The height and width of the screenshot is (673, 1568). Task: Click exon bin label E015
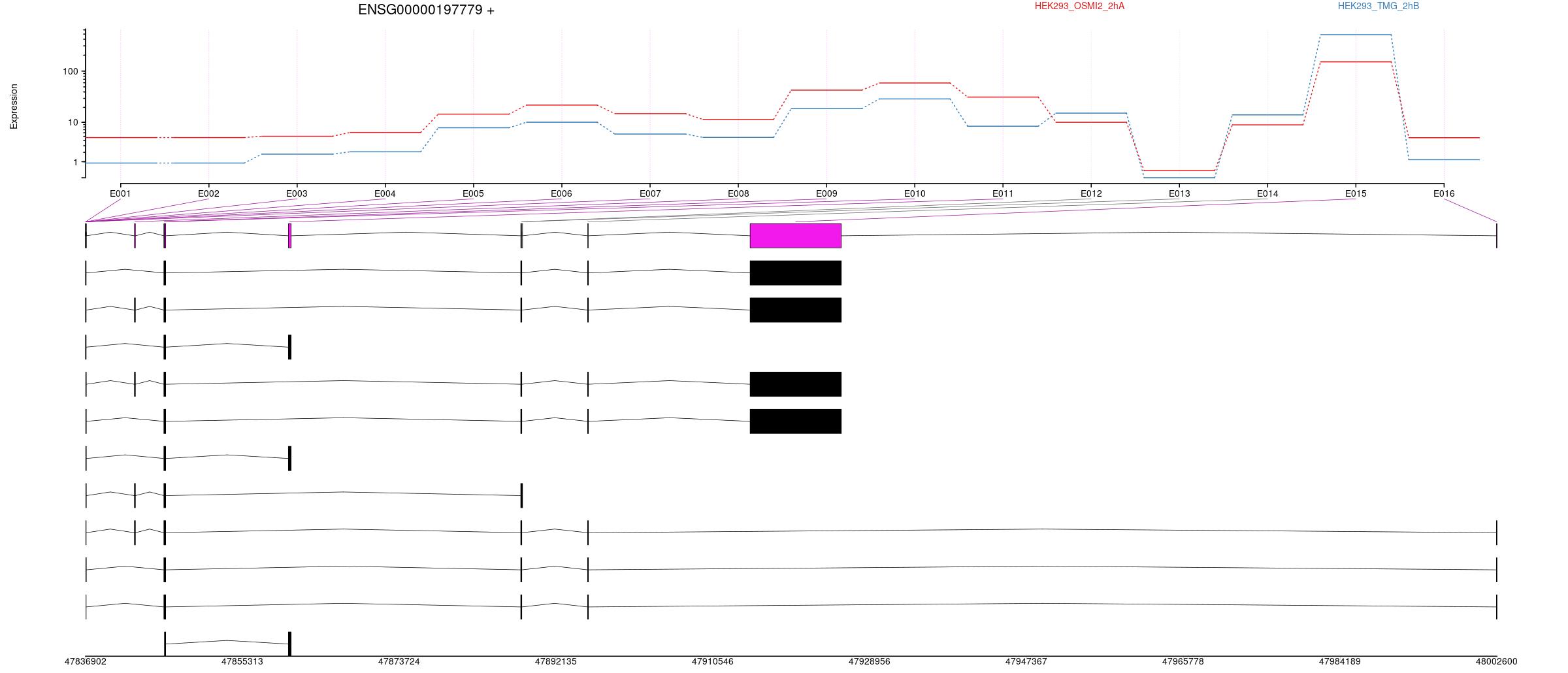coord(1356,193)
